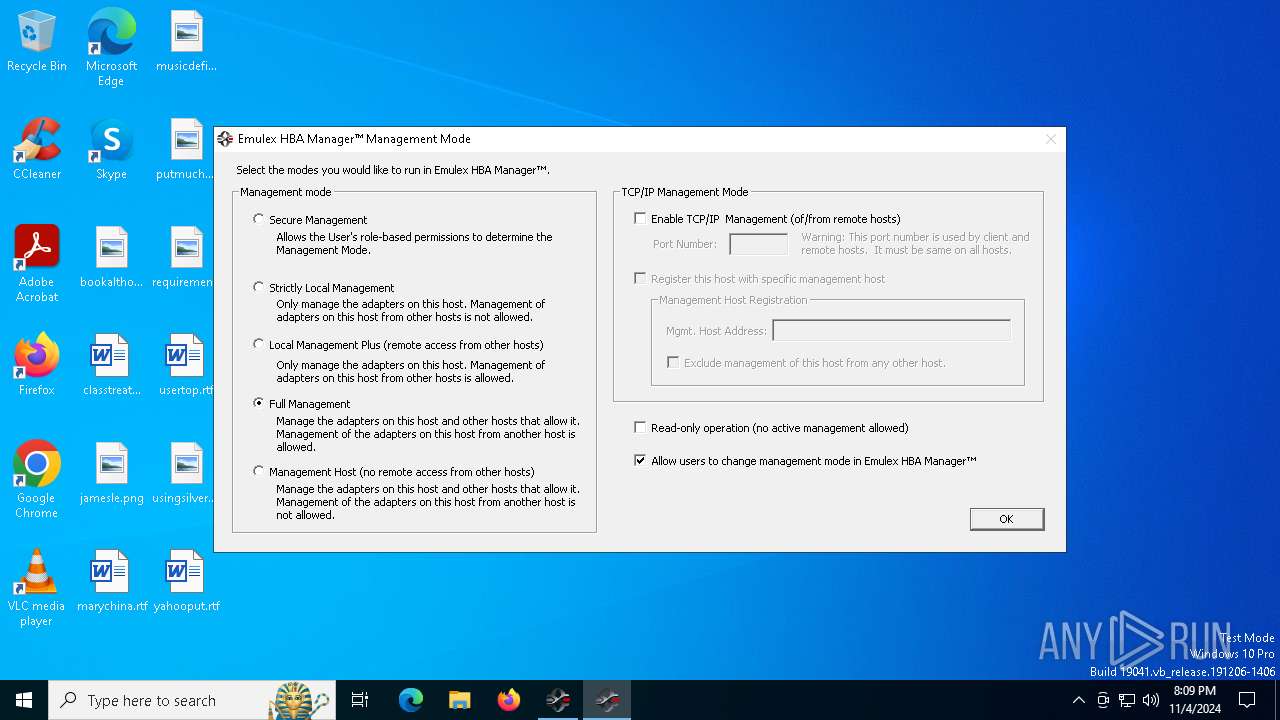The image size is (1280, 720).
Task: Select the marychina.rtf document icon
Action: (x=111, y=582)
